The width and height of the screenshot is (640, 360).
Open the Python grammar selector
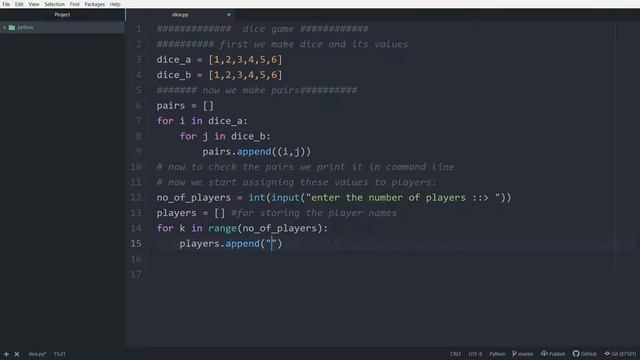pos(497,354)
